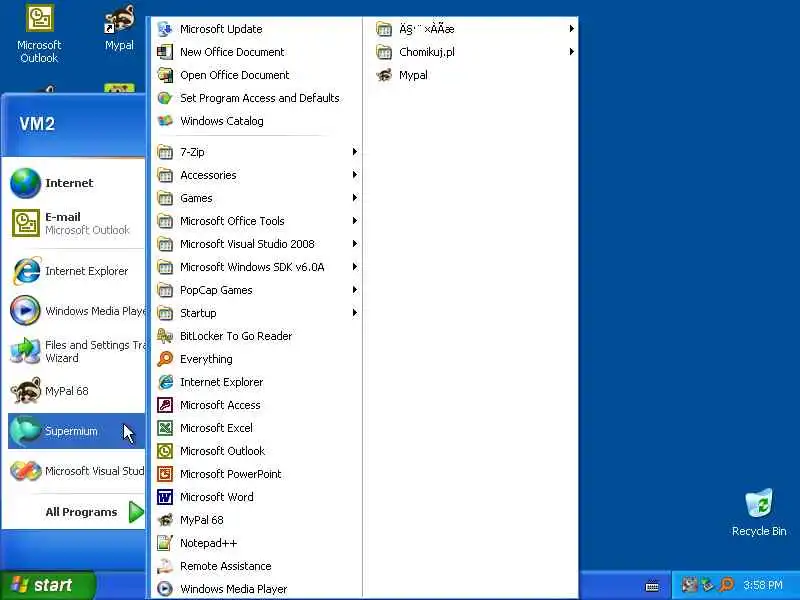Image resolution: width=800 pixels, height=600 pixels.
Task: Click the All Programs green arrow button
Action: click(x=136, y=512)
